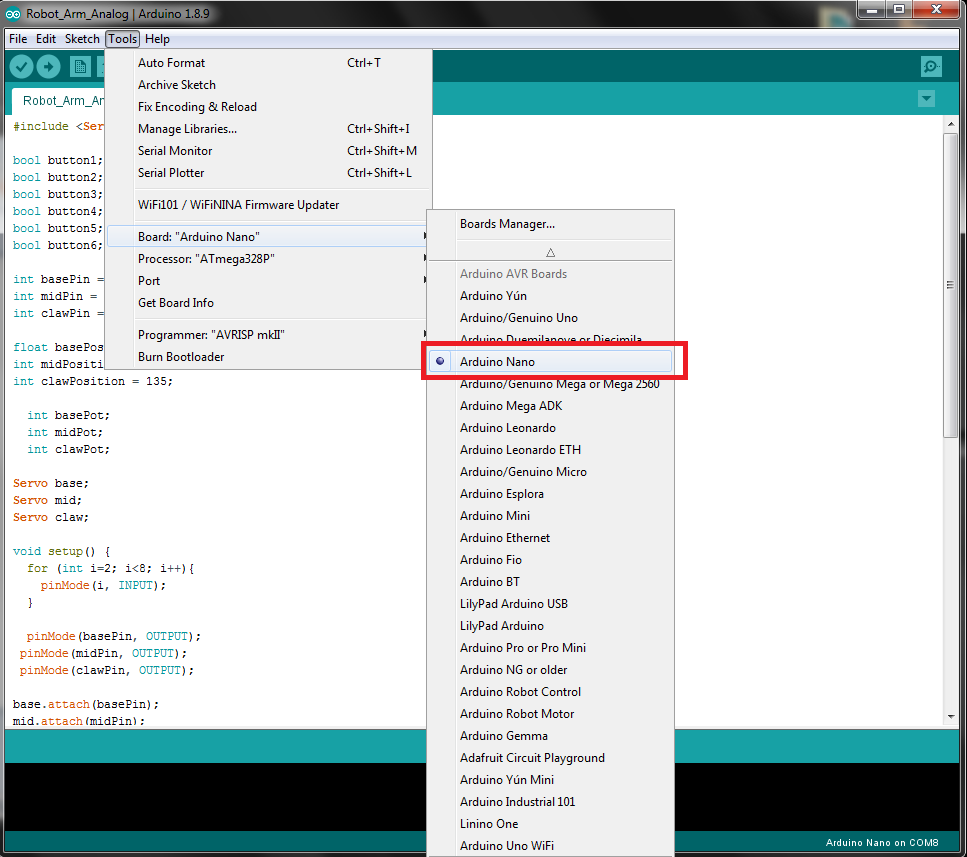Pick the plain Arduino Leonardo board
The image size is (967, 857).
pos(550,428)
